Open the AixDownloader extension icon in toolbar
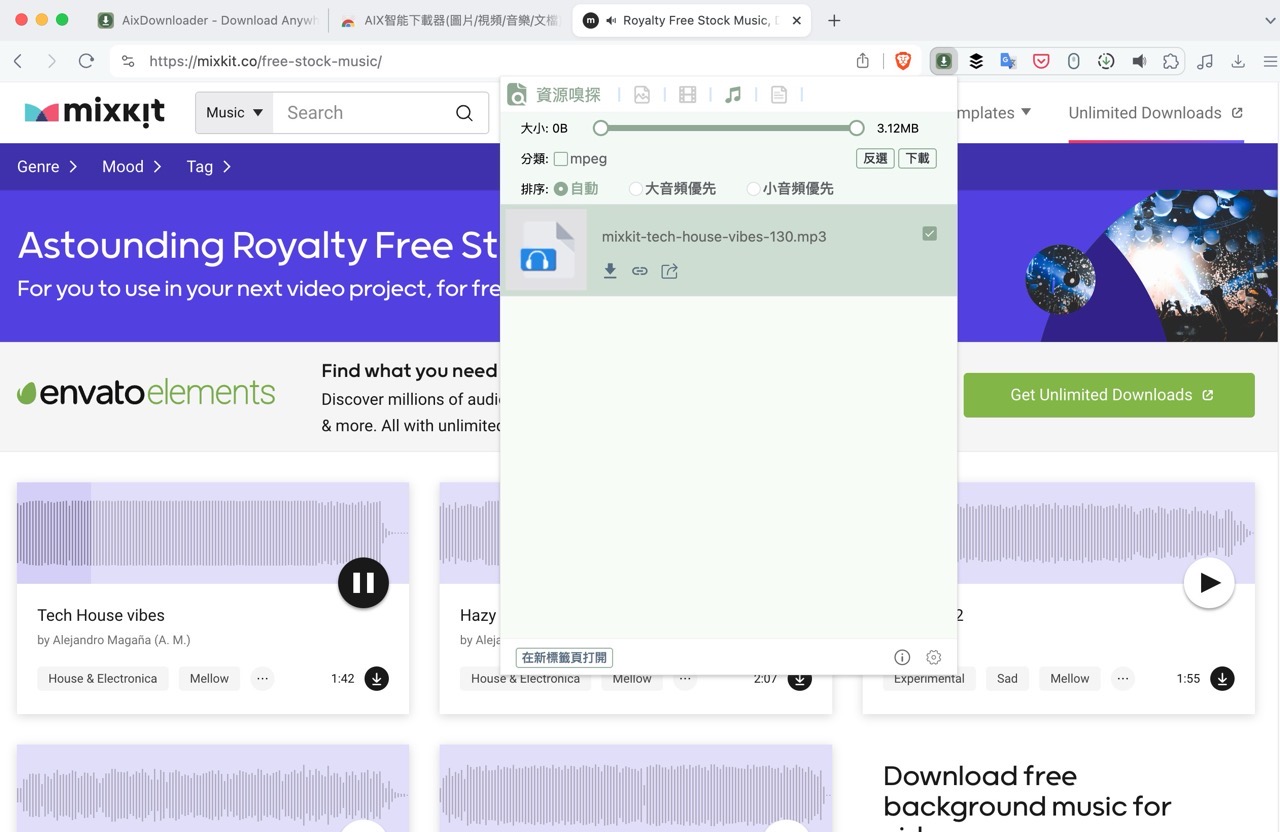Viewport: 1280px width, 832px height. pyautogui.click(x=943, y=61)
